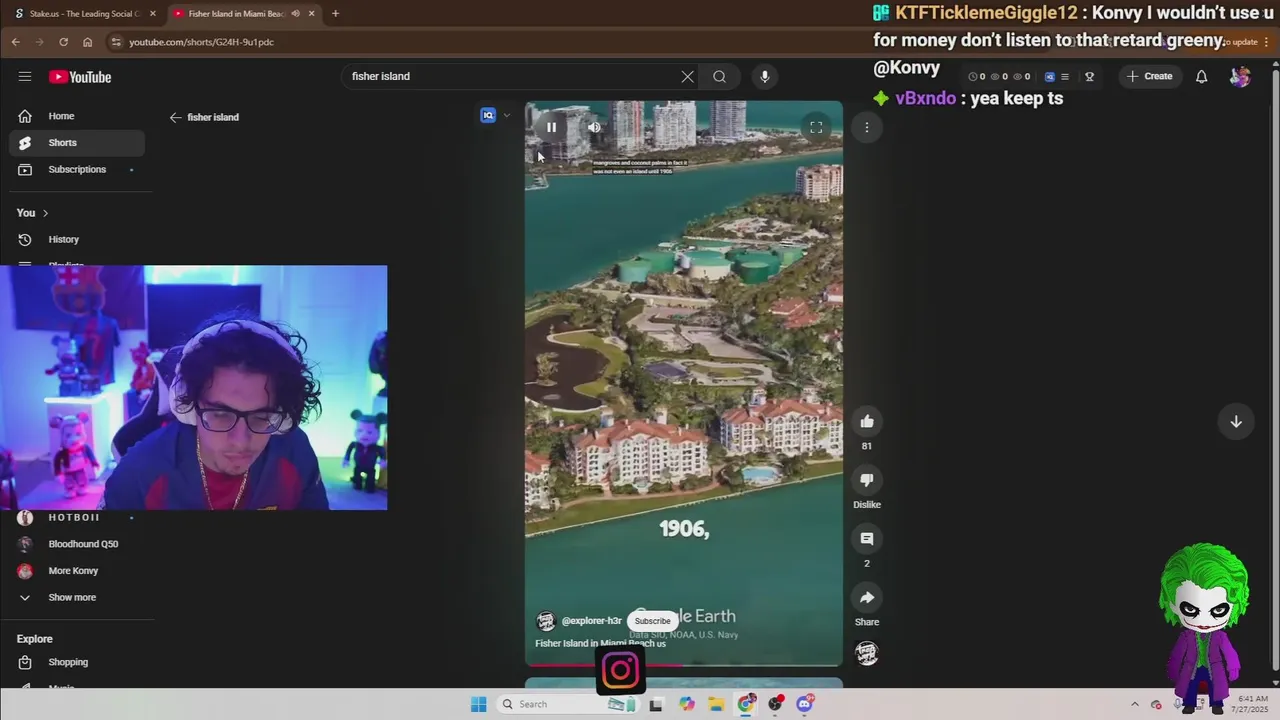Open YouTube notifications bell
Screen dimensions: 1280x720
(1202, 76)
